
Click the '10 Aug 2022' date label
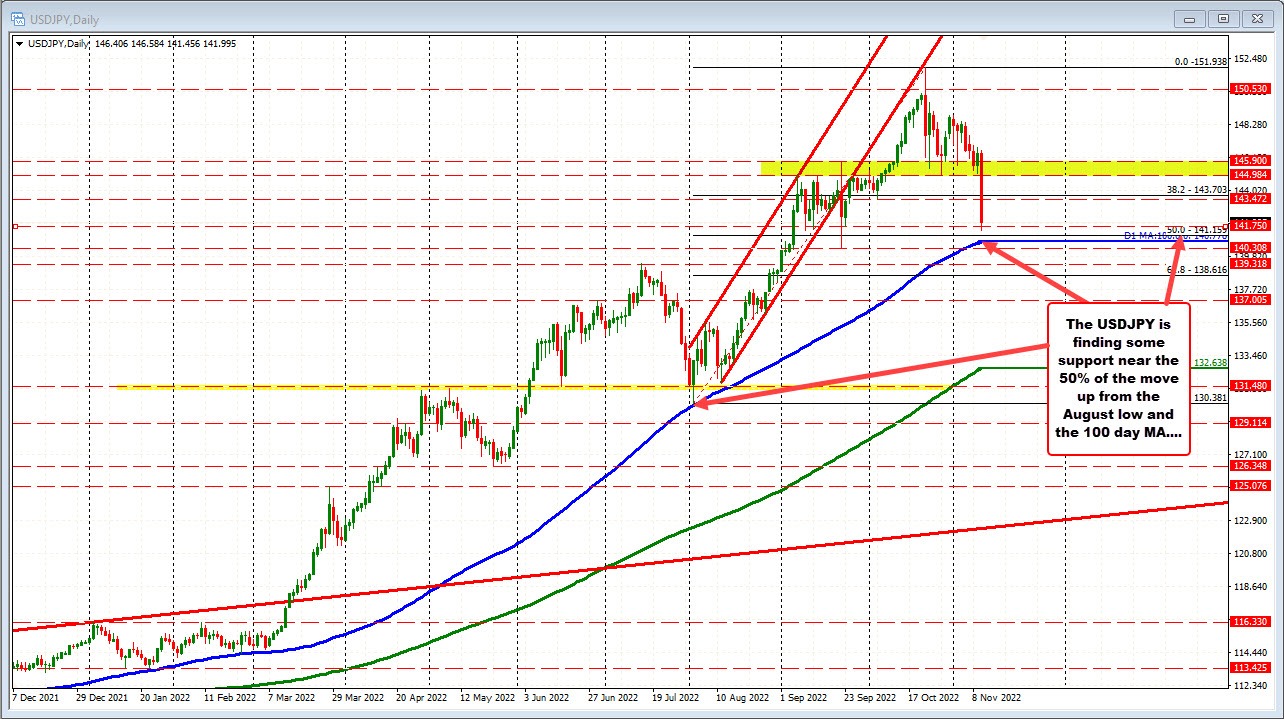point(743,697)
